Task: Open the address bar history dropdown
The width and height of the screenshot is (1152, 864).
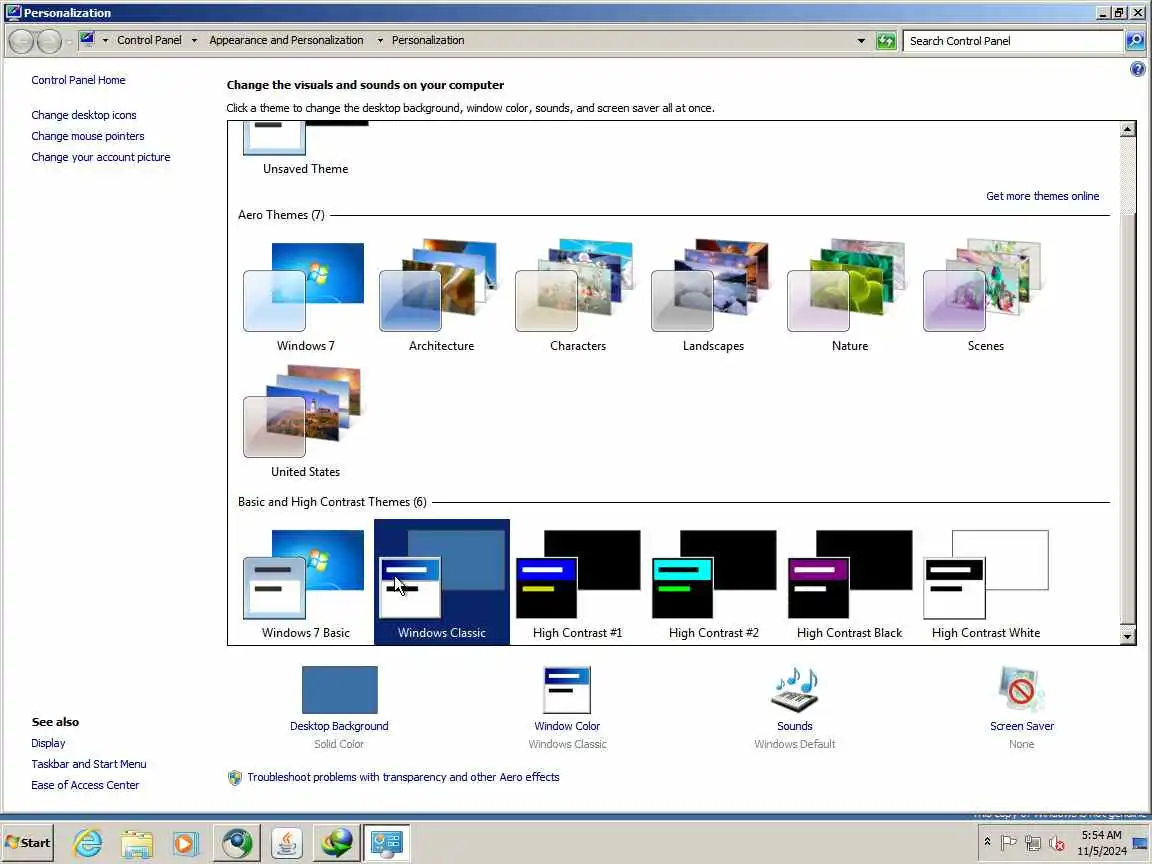Action: [x=861, y=41]
